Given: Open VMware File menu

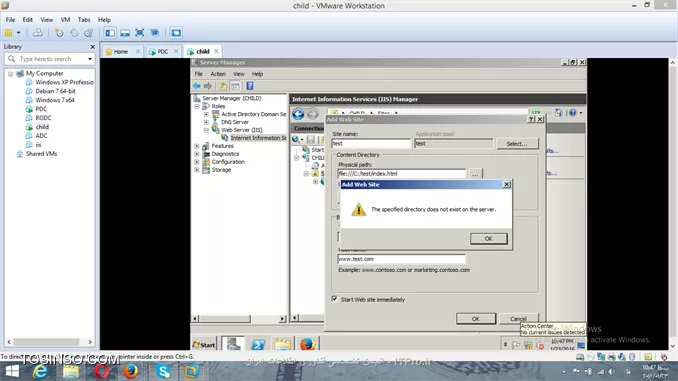Looking at the screenshot, I should [10, 19].
